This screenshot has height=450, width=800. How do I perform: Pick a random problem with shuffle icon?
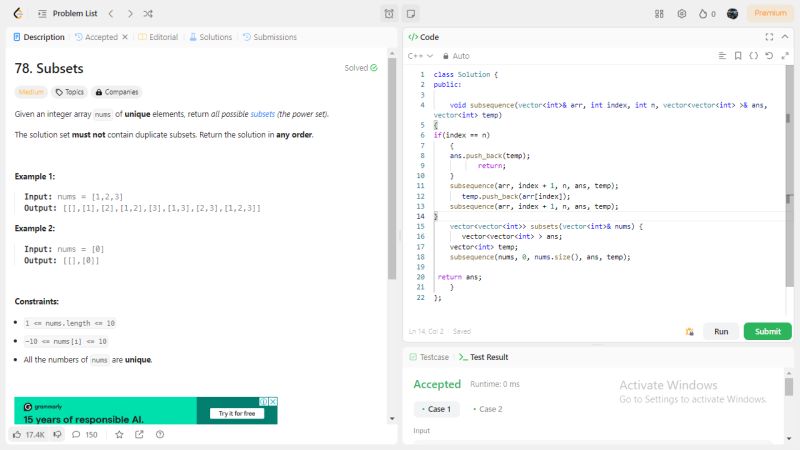[x=148, y=14]
